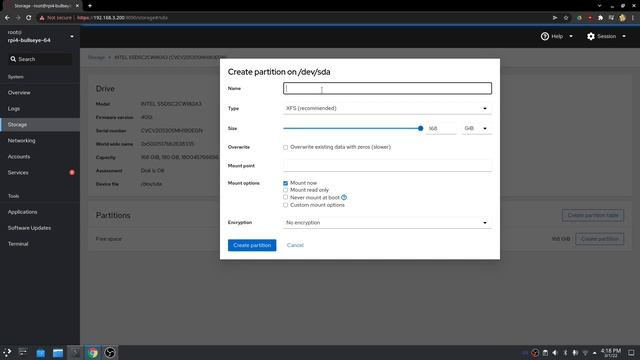The height and width of the screenshot is (360, 640).
Task: Open the Chrome three-dot menu
Action: tap(633, 18)
